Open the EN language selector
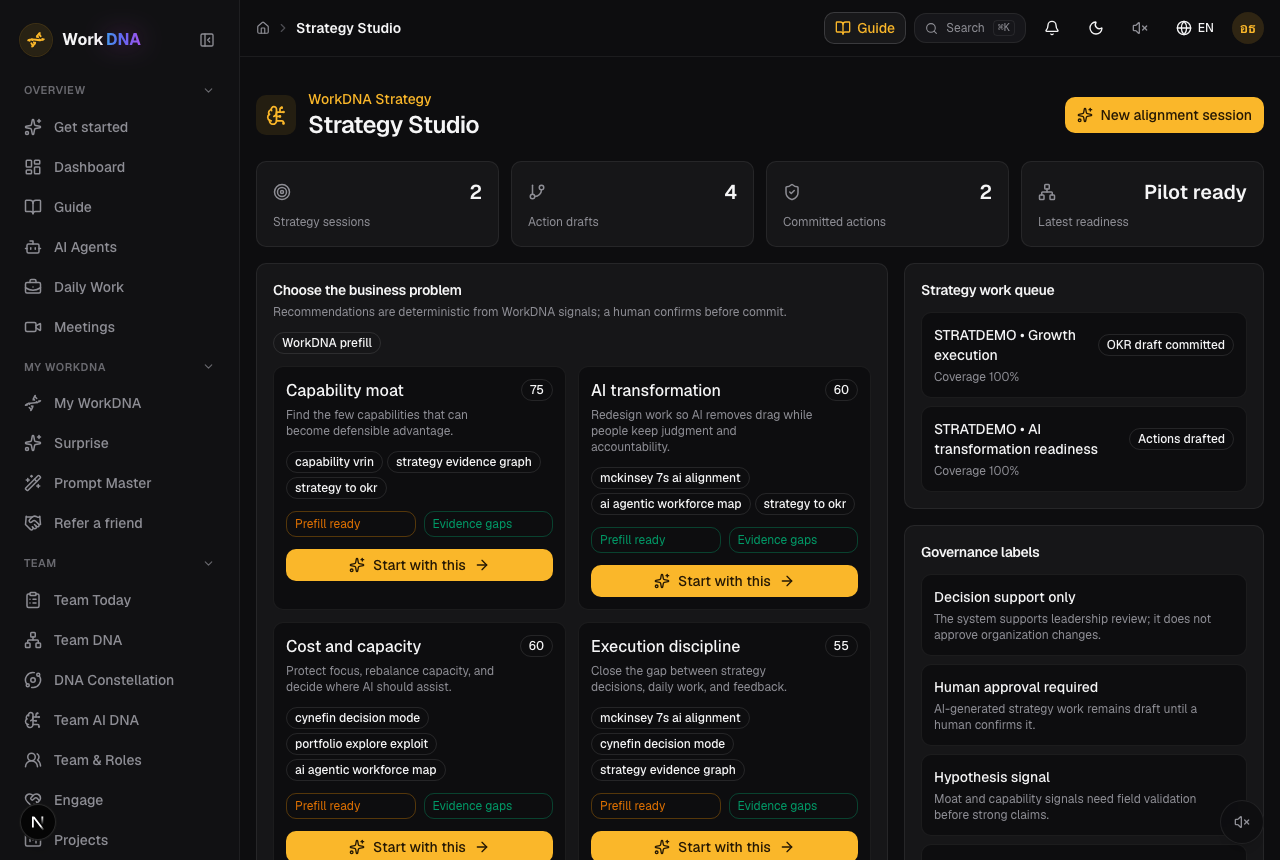Viewport: 1280px width, 860px height. [x=1195, y=28]
